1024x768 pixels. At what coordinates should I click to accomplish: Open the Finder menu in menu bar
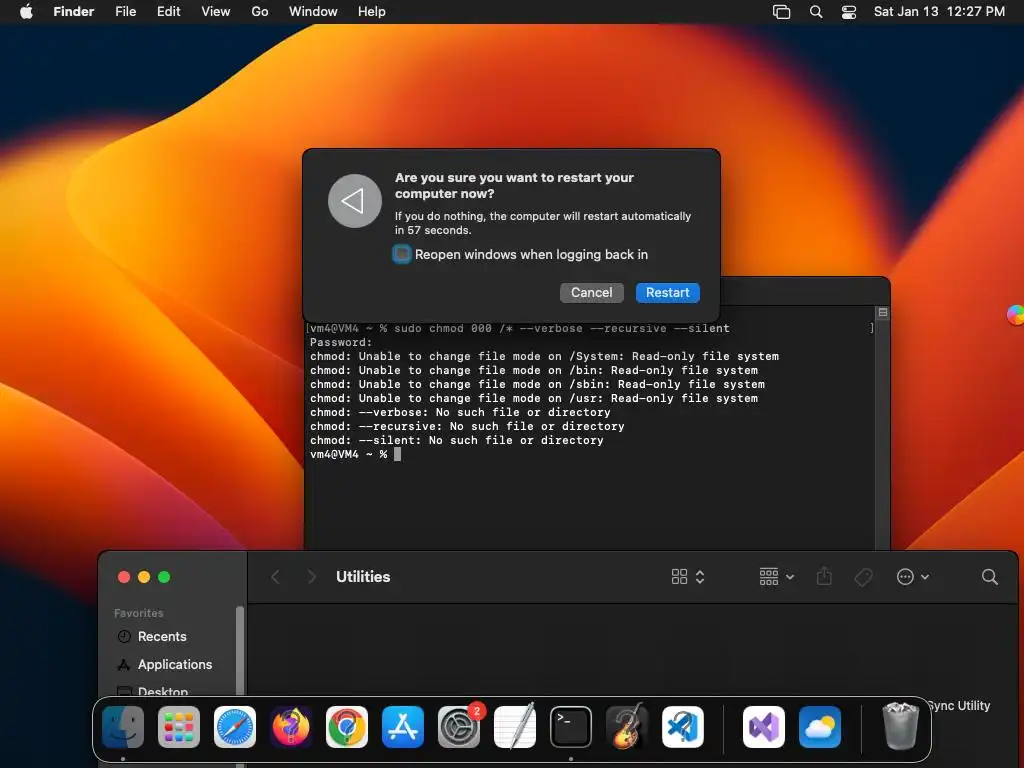tap(73, 11)
